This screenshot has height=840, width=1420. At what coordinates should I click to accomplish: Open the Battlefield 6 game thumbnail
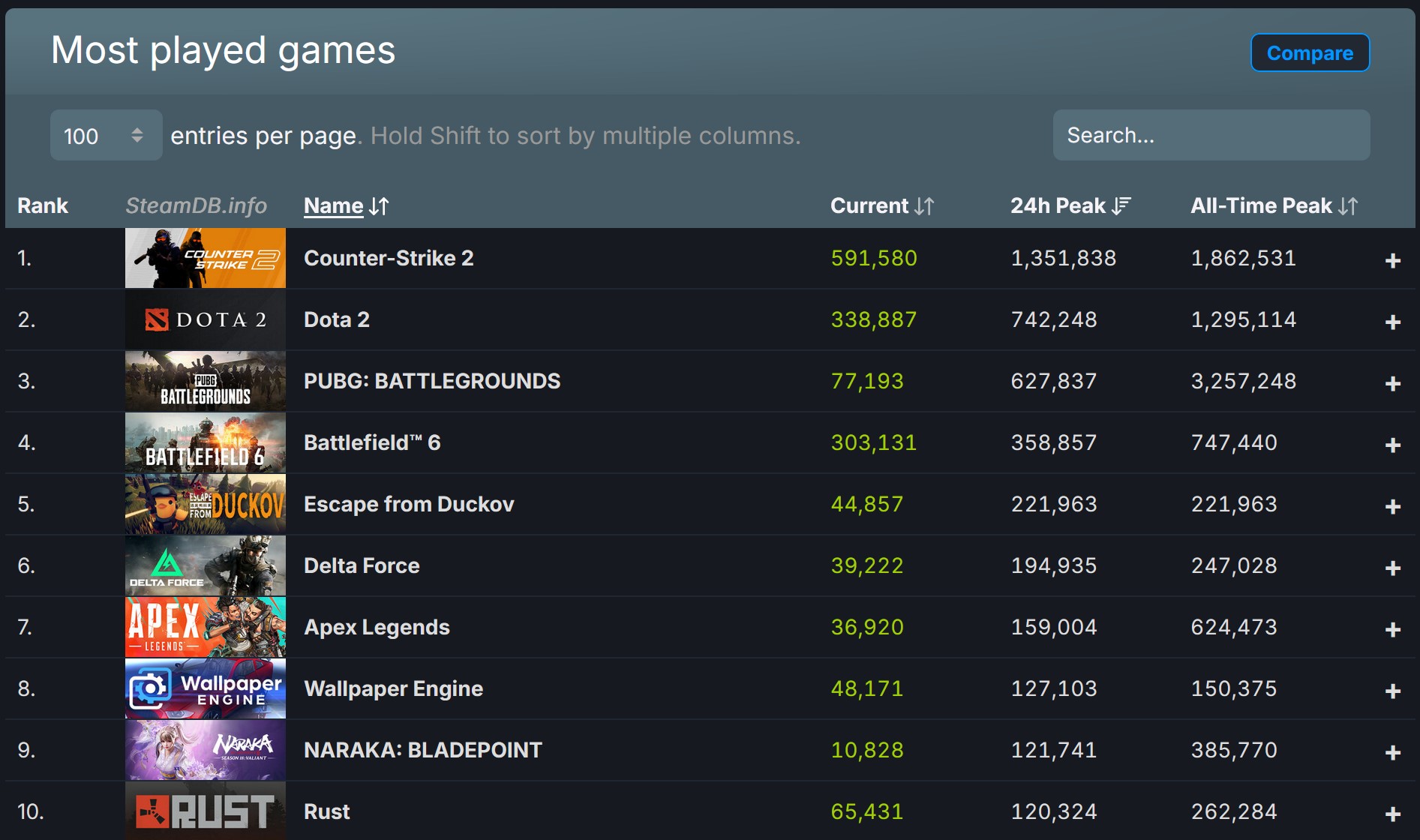[x=206, y=442]
